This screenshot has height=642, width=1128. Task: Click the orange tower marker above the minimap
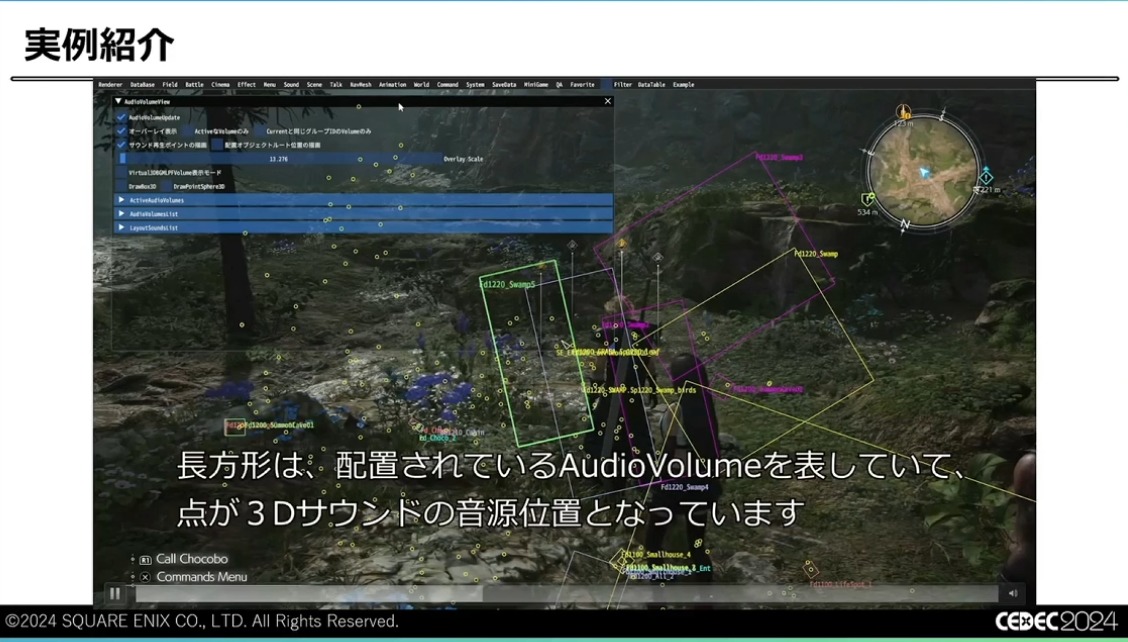904,112
